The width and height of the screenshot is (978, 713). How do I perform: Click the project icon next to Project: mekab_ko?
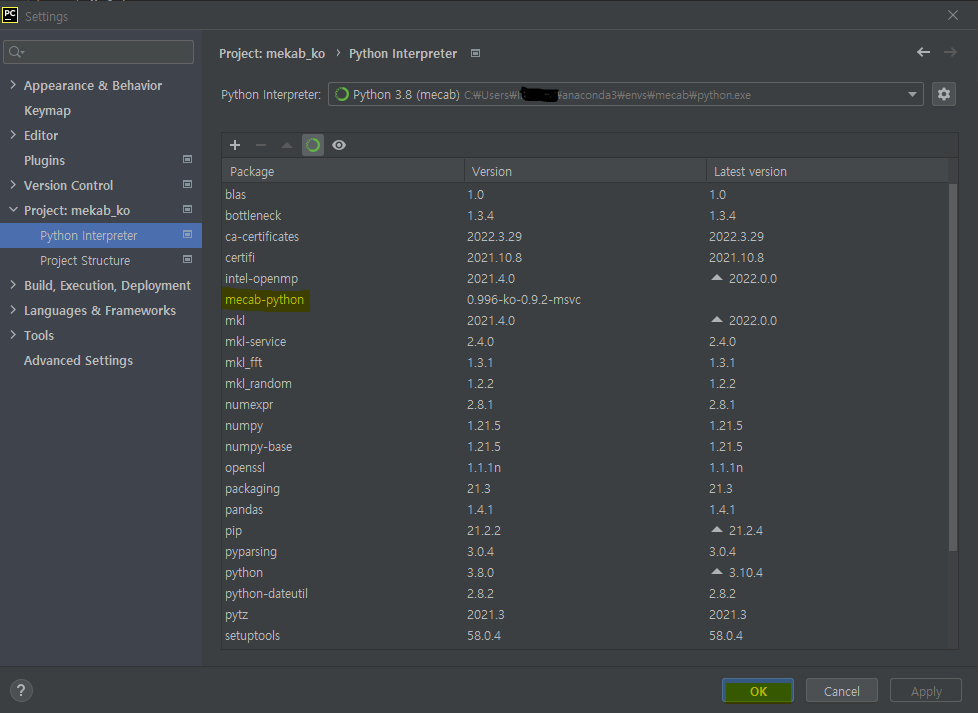point(187,210)
